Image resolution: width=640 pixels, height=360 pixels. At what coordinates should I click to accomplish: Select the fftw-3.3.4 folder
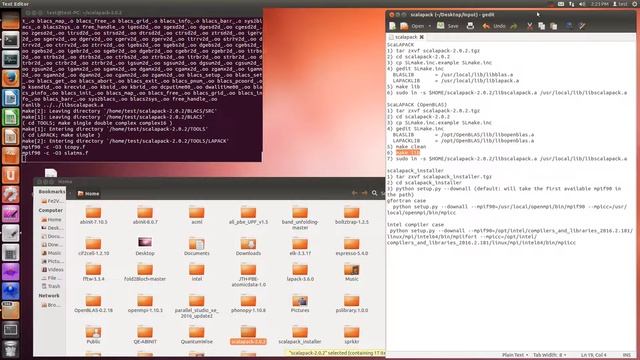click(93, 272)
